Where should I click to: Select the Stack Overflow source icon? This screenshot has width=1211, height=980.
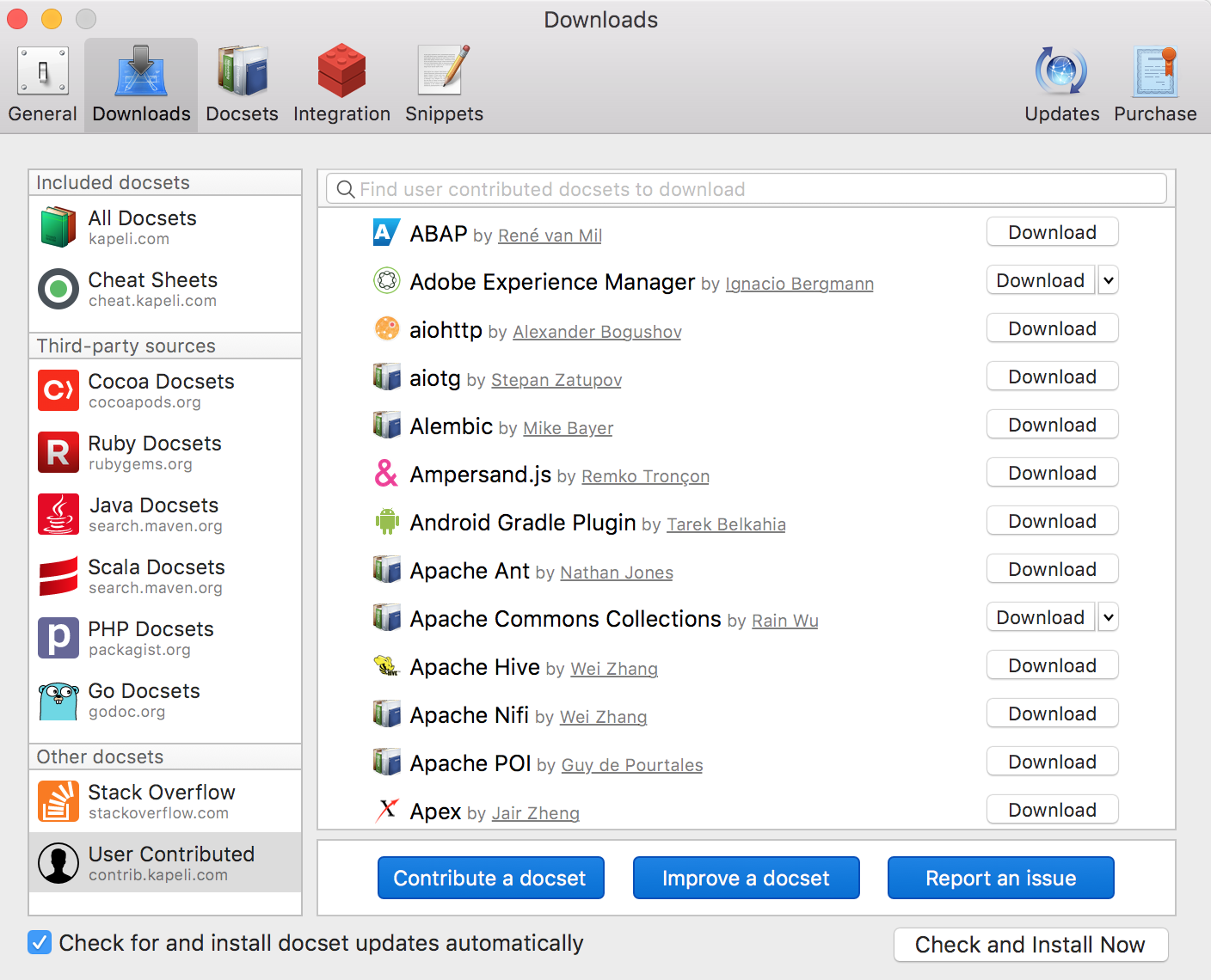[58, 800]
